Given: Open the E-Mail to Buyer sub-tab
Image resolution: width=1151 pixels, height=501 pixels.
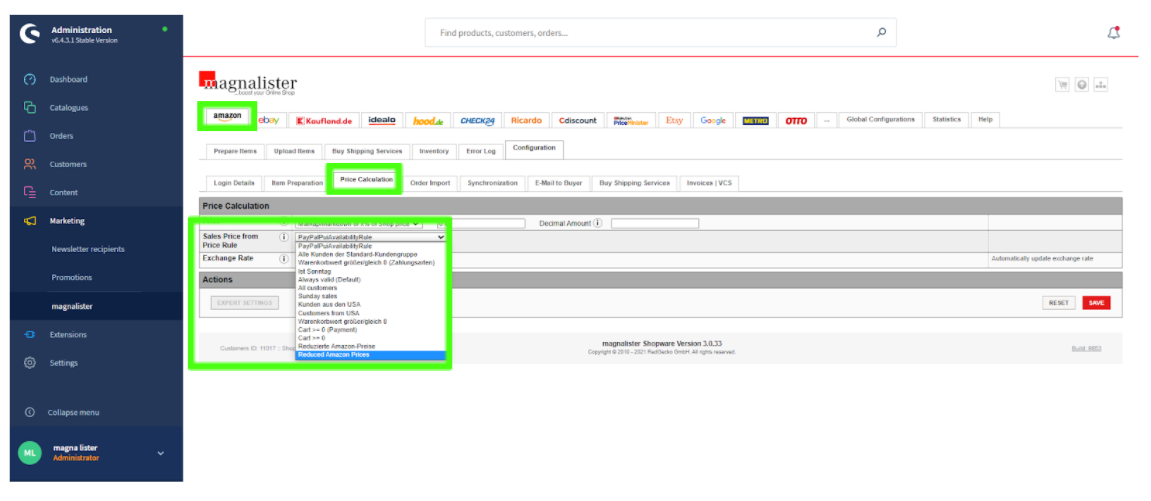Looking at the screenshot, I should click(x=558, y=183).
